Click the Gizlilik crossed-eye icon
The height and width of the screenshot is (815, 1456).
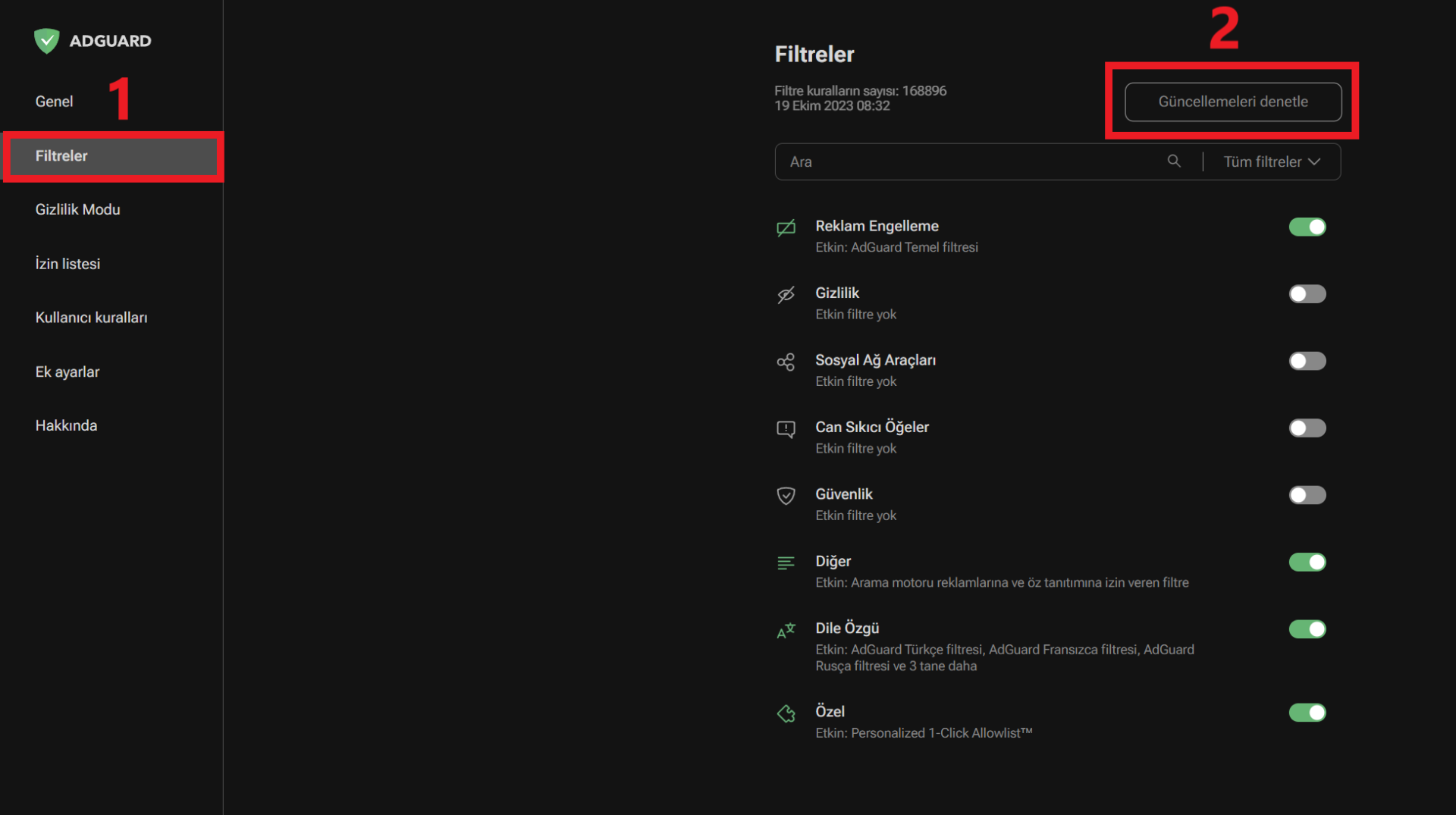pos(786,294)
